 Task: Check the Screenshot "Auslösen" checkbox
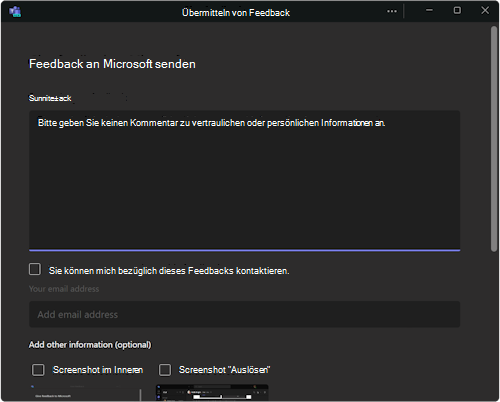click(x=165, y=370)
